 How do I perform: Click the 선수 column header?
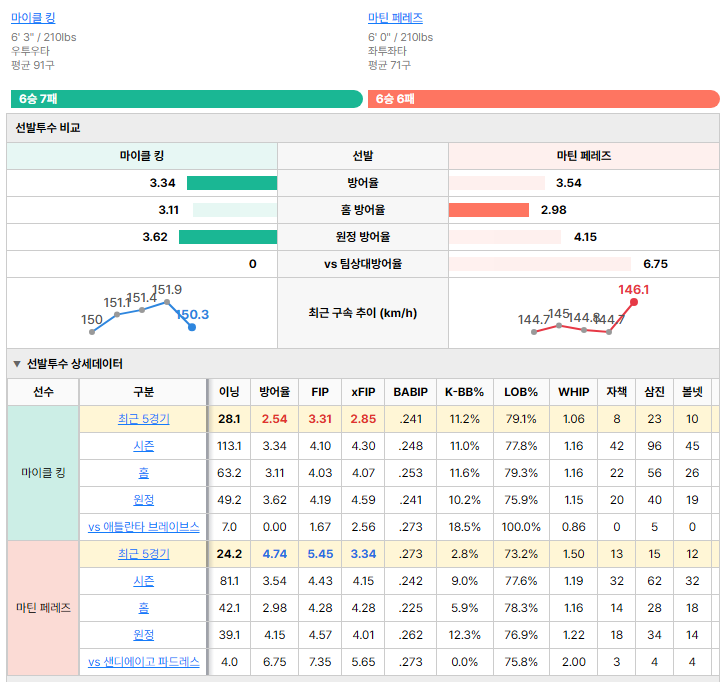[x=43, y=392]
